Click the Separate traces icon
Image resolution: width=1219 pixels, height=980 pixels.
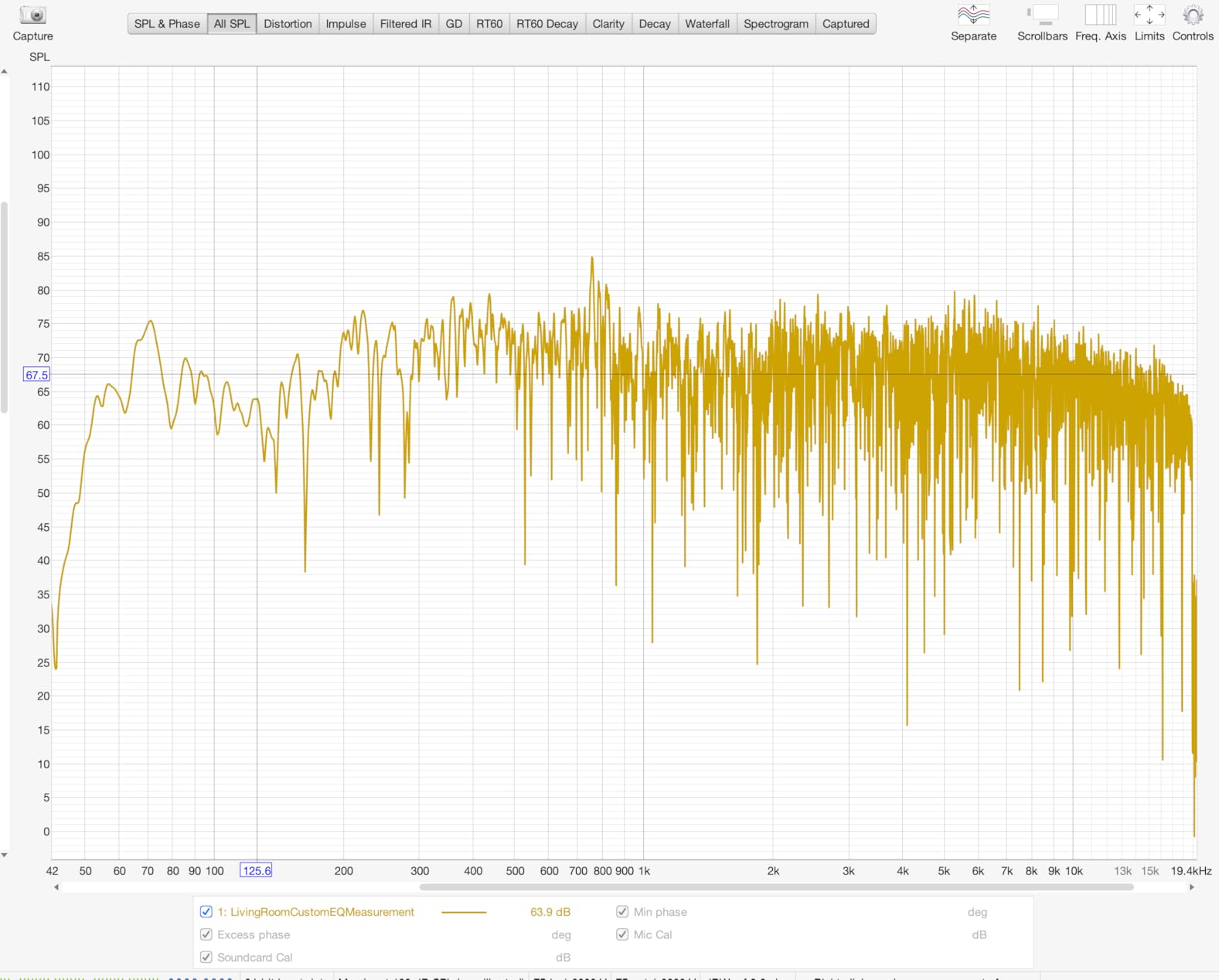coord(973,15)
